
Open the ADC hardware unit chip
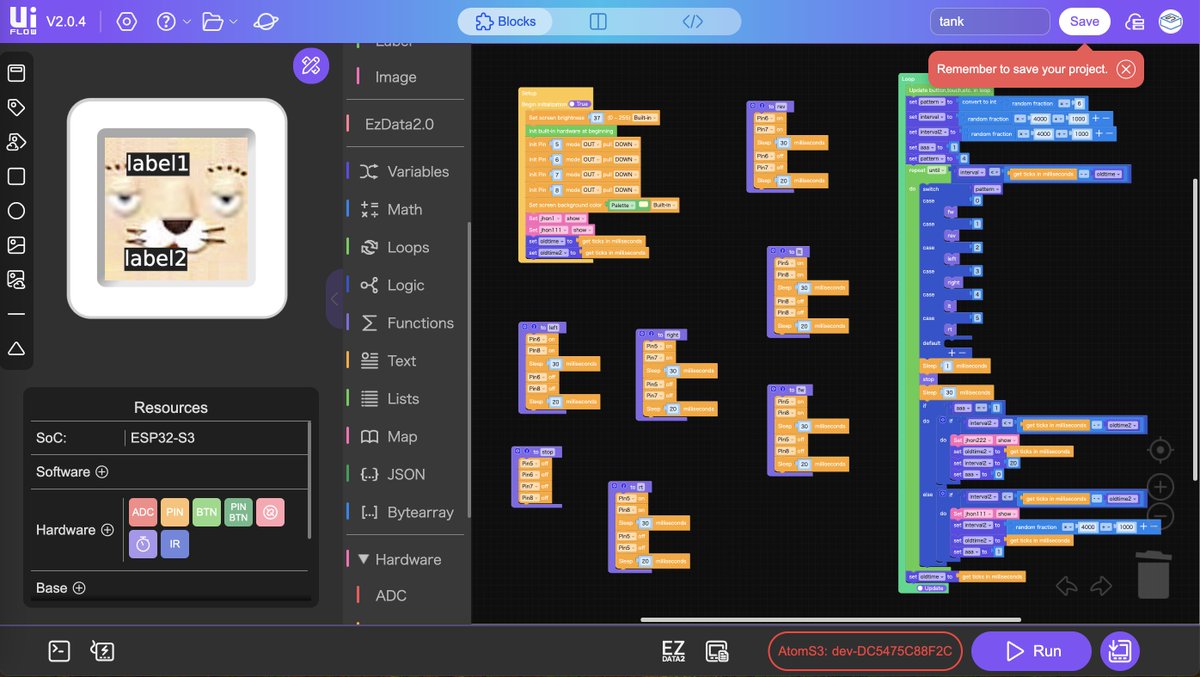143,512
